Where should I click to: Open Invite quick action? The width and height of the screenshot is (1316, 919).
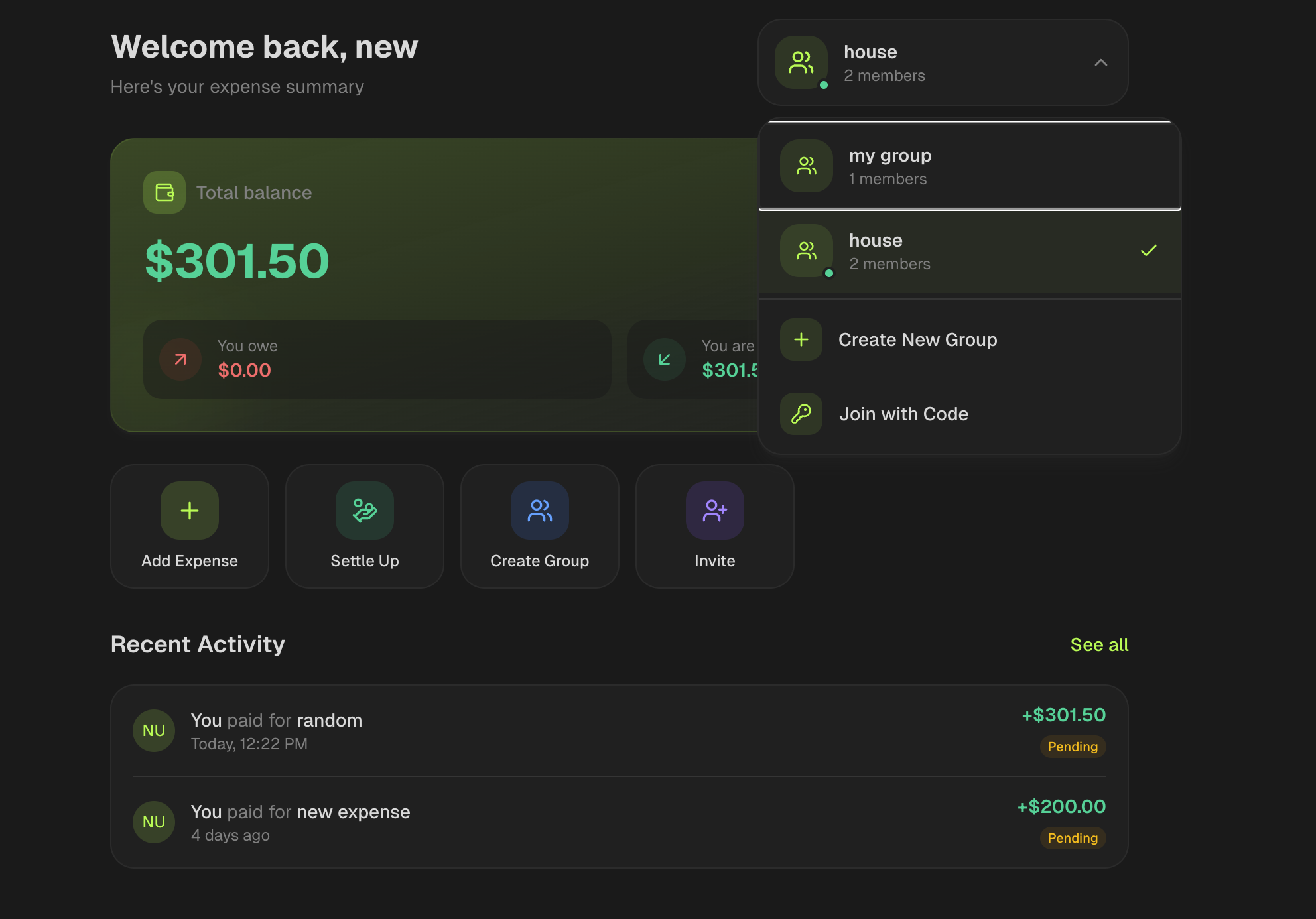(715, 526)
